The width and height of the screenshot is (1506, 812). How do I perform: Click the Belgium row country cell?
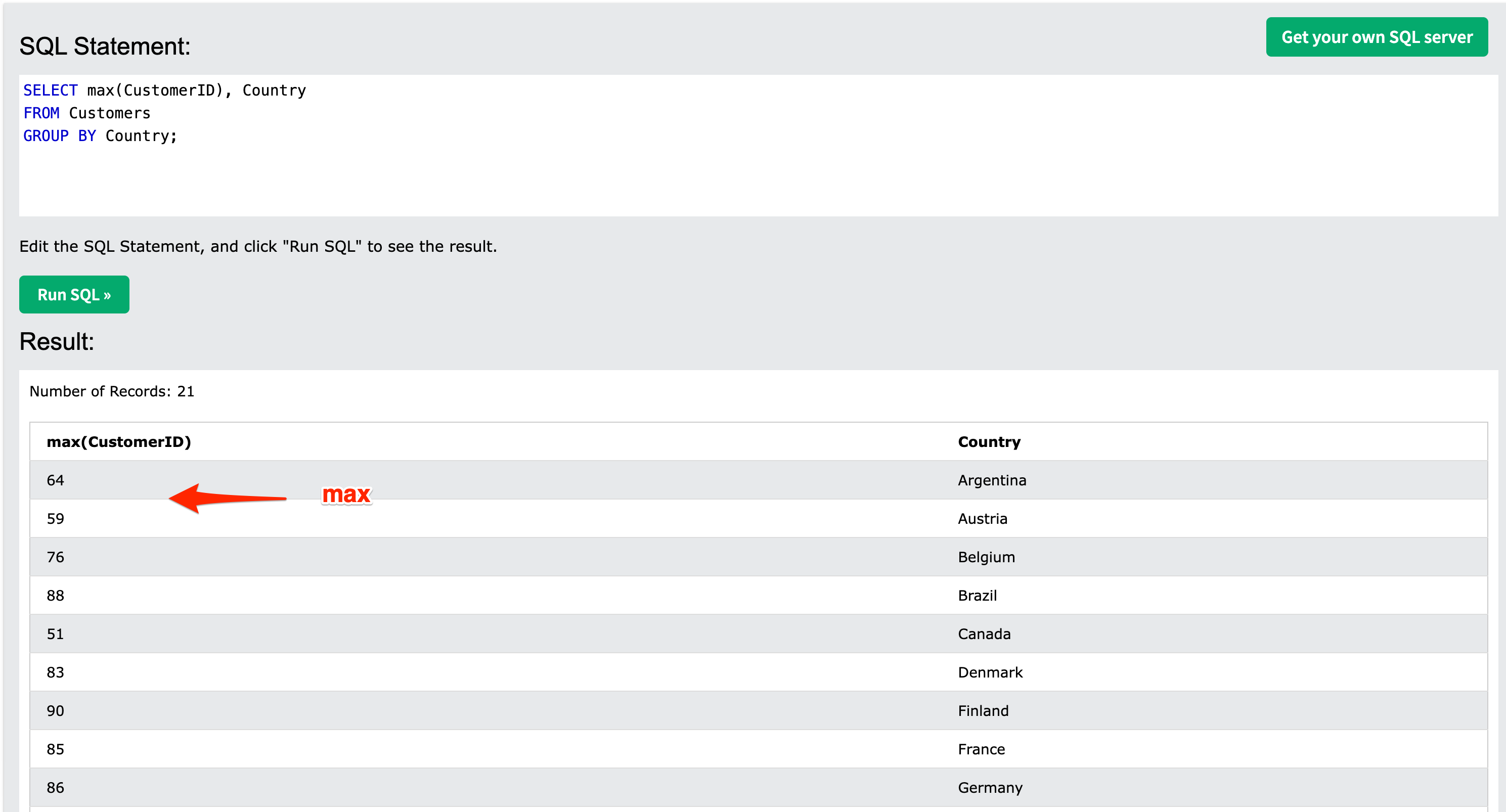[x=986, y=557]
